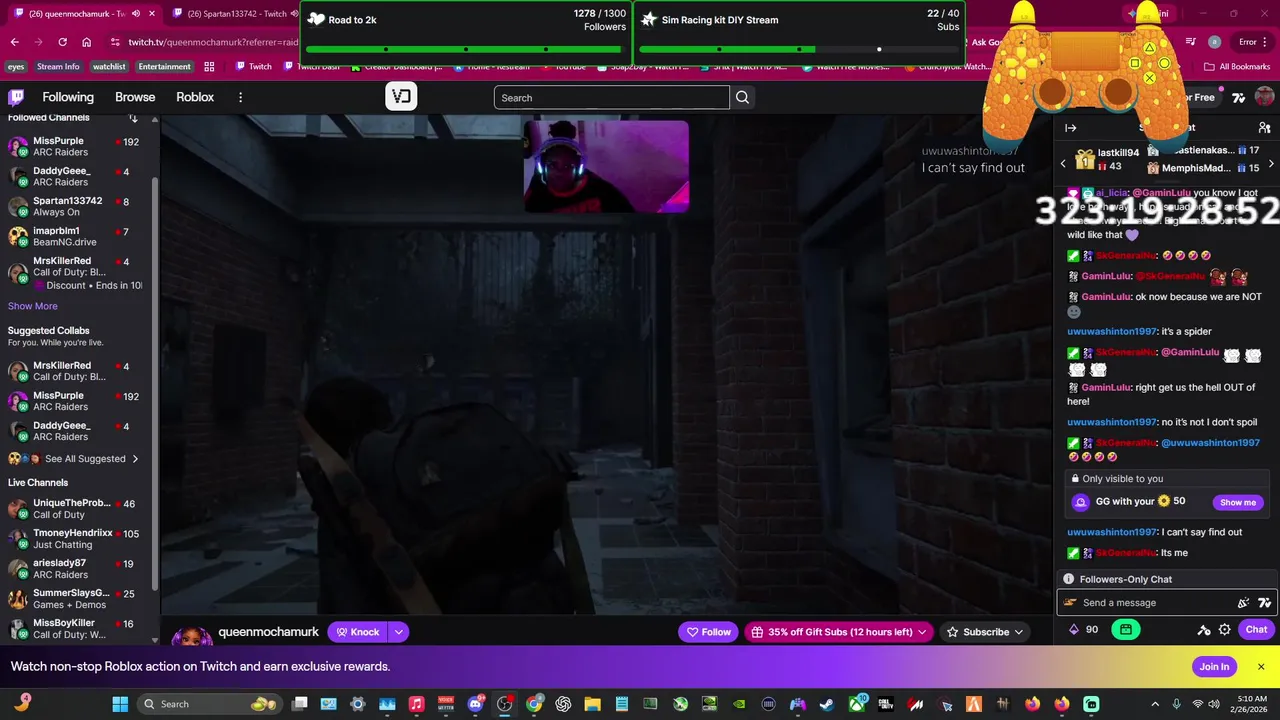Click the green rewards calendar icon in chat

[1125, 629]
